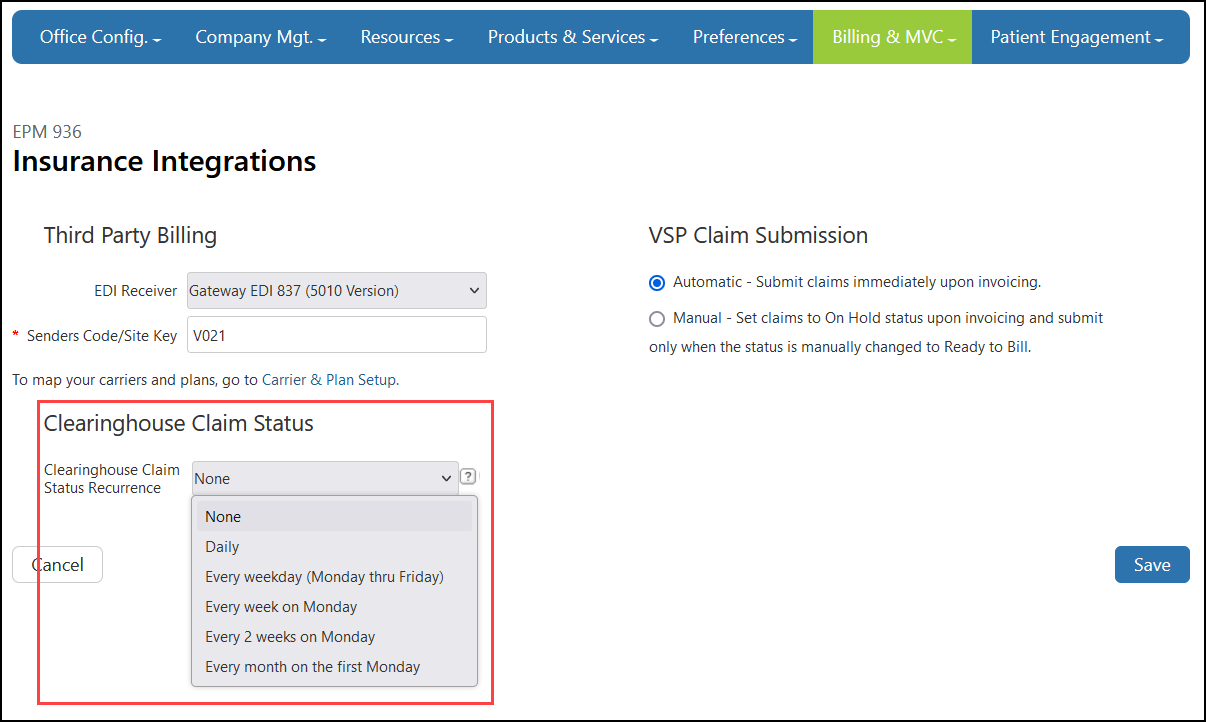
Task: Open the Office Config. menu
Action: (x=100, y=37)
